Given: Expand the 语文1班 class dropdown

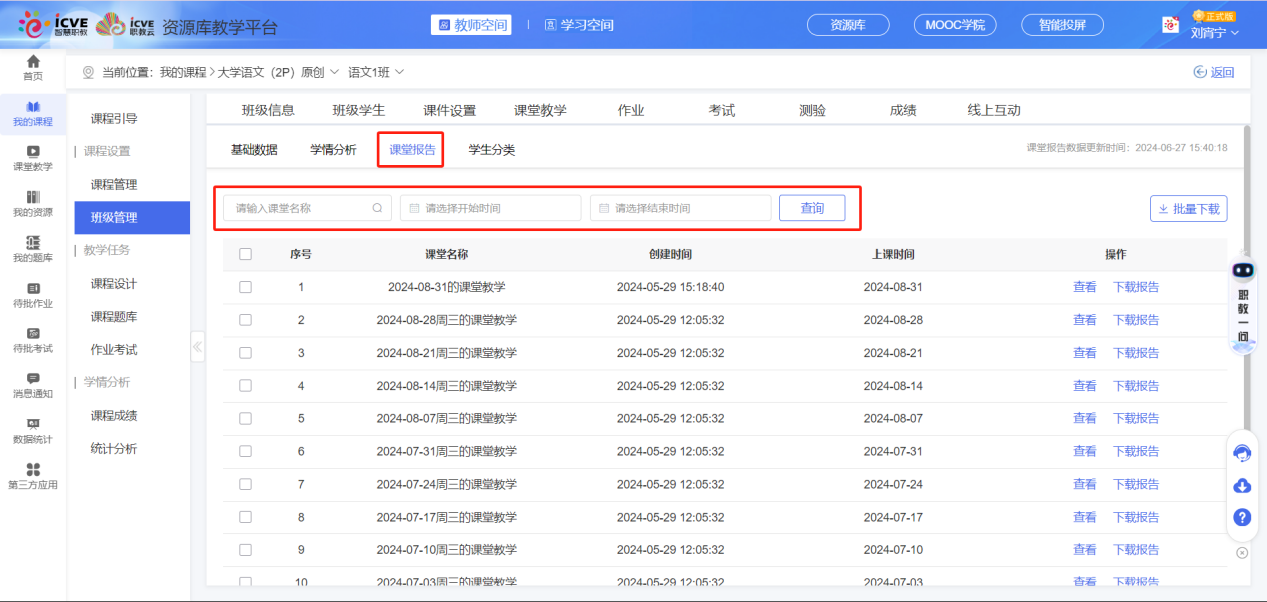Looking at the screenshot, I should click(x=376, y=72).
